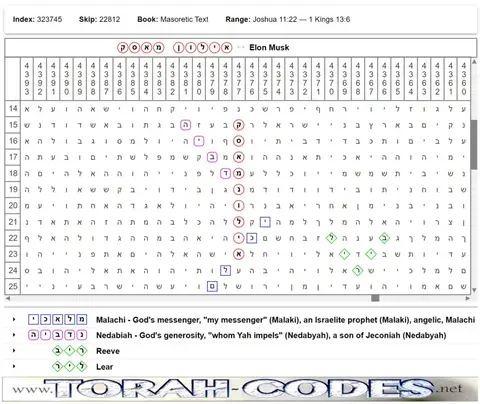Expand the Malachi result row arrow

(x=14, y=319)
